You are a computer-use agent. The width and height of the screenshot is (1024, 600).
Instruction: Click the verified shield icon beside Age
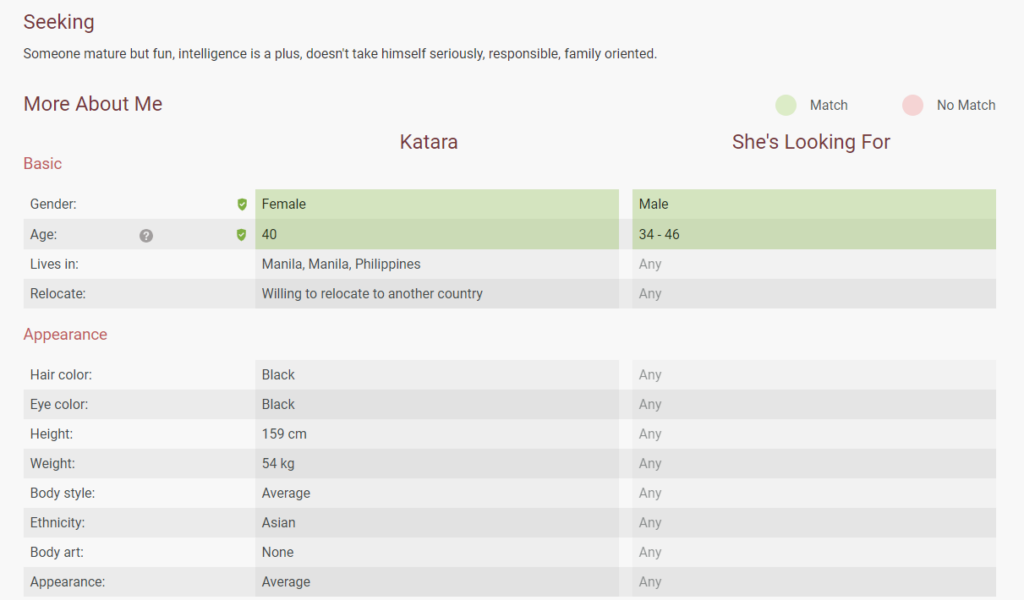click(x=241, y=235)
